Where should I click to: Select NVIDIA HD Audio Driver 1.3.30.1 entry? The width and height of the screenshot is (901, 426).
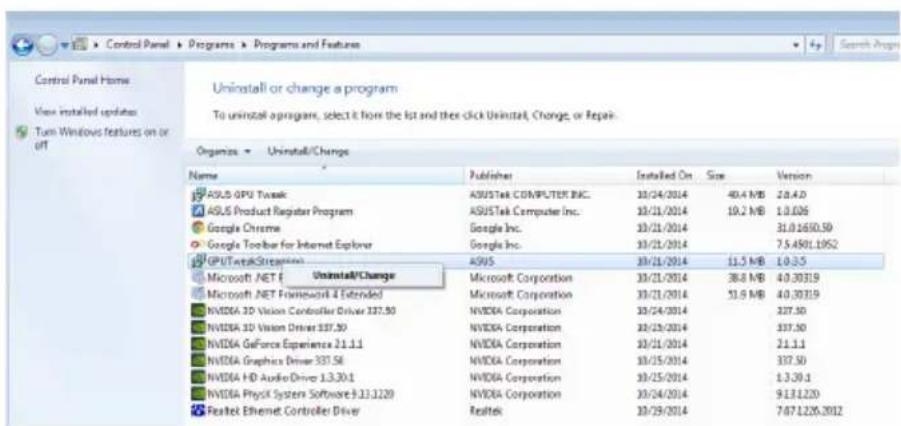click(282, 378)
